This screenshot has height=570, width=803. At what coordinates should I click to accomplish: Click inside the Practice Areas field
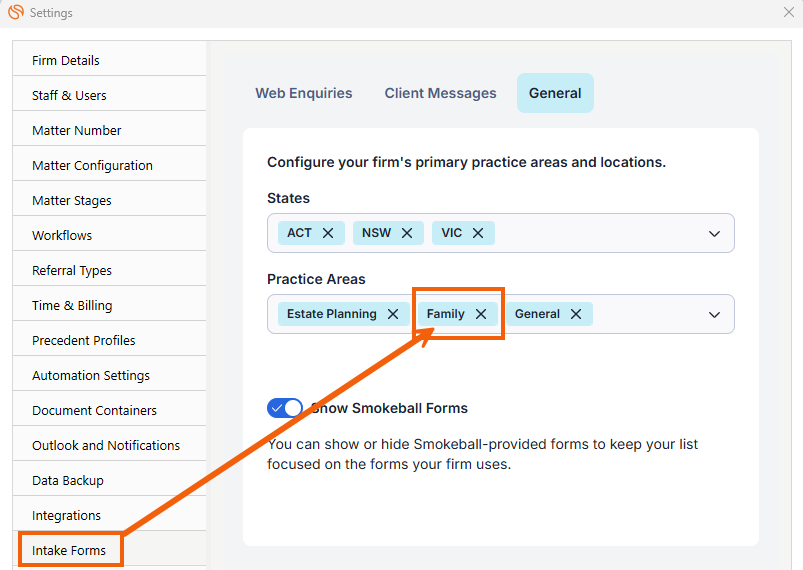(x=650, y=314)
